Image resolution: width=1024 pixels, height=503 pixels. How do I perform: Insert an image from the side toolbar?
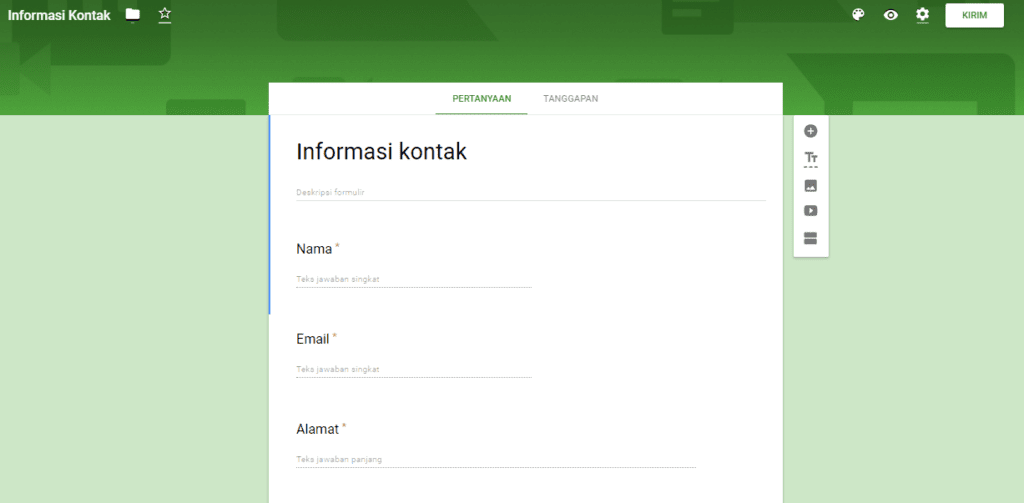click(811, 185)
